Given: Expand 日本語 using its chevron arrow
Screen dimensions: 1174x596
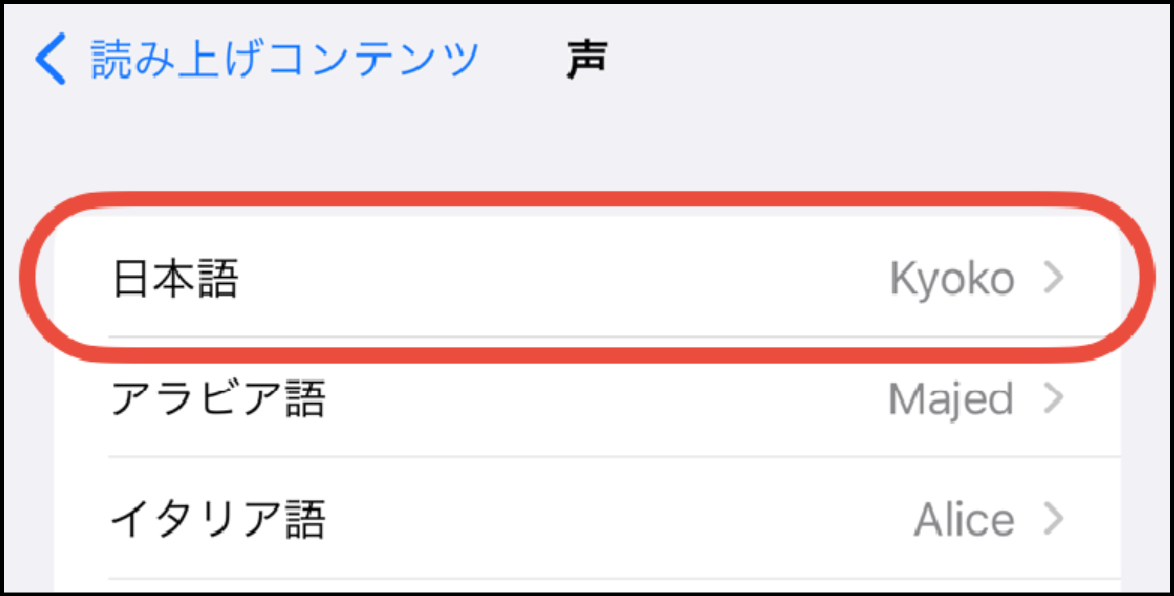Looking at the screenshot, I should [x=1051, y=279].
